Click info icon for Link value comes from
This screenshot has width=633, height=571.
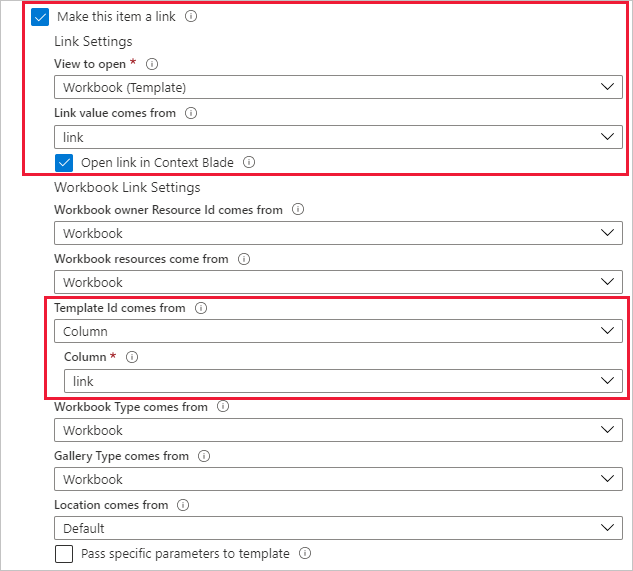pyautogui.click(x=191, y=113)
